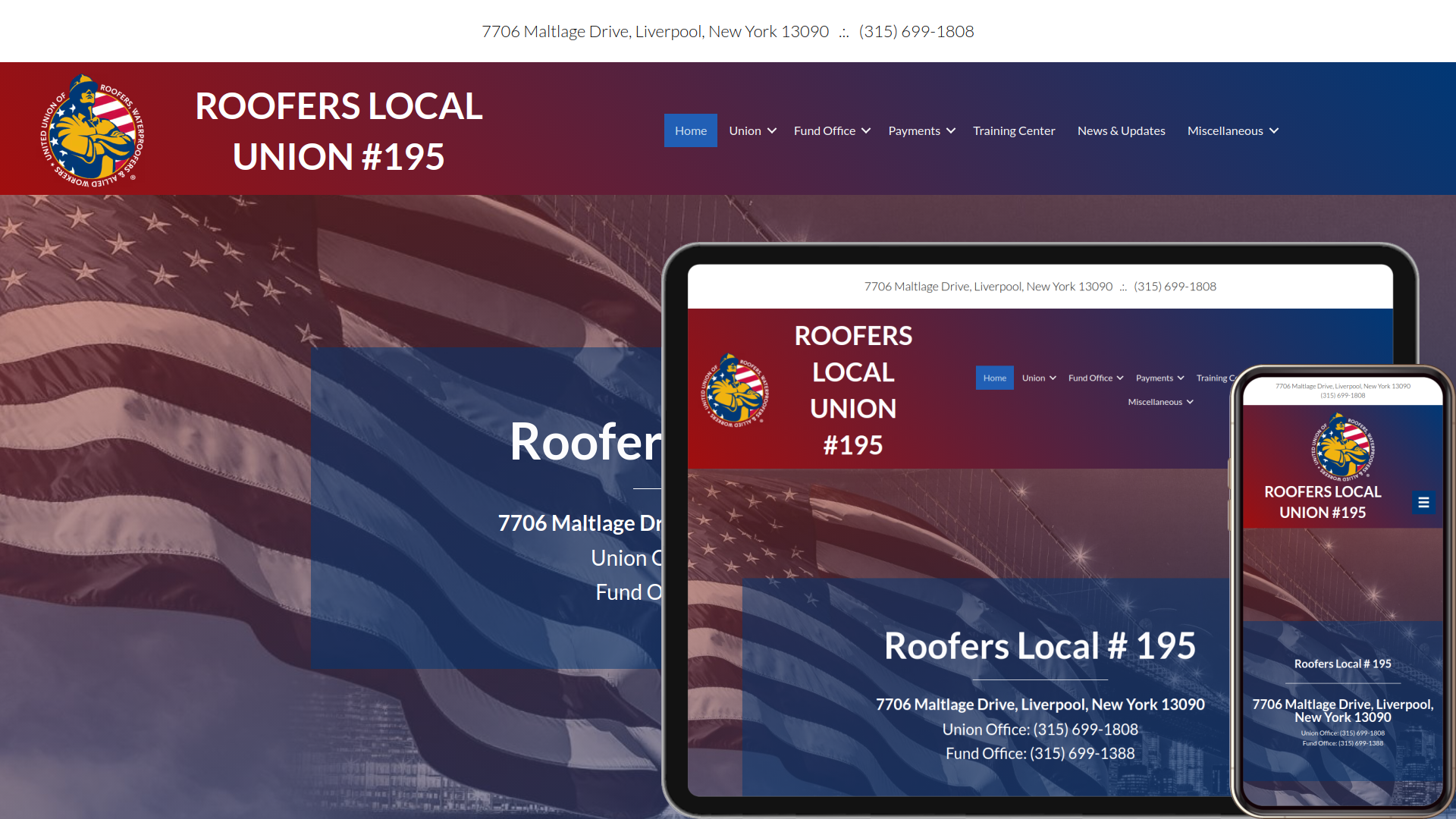Click the Union chevron in the tablet mockup
Screen dimensions: 1456x819
1053,378
